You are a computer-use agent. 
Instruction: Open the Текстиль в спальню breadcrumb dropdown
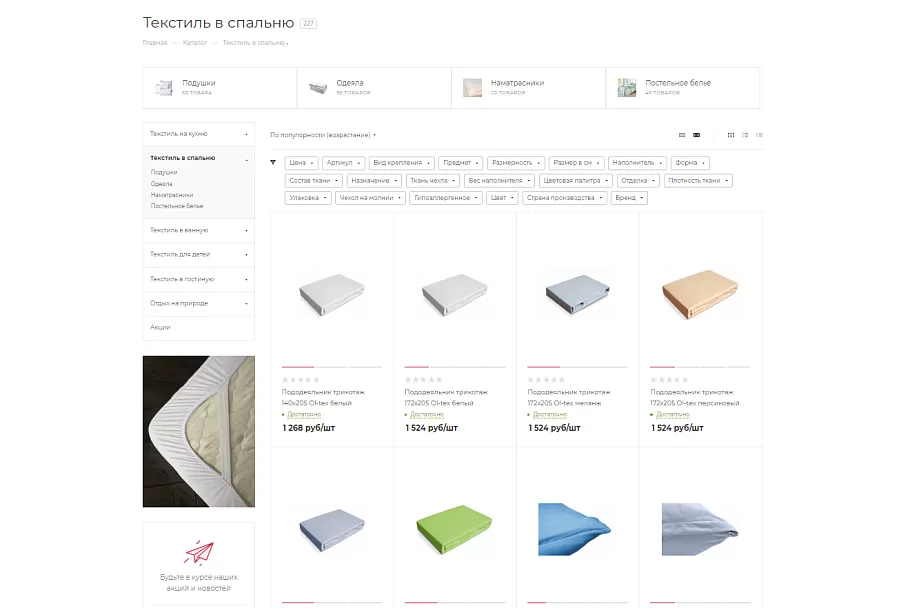click(255, 42)
